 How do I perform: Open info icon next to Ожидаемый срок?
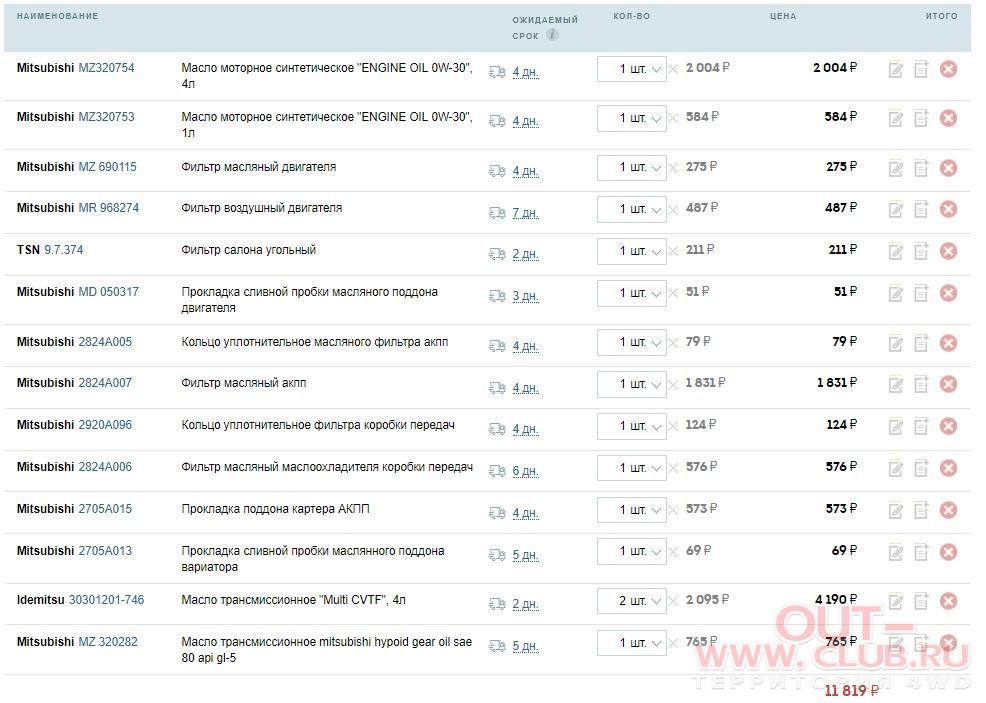552,35
